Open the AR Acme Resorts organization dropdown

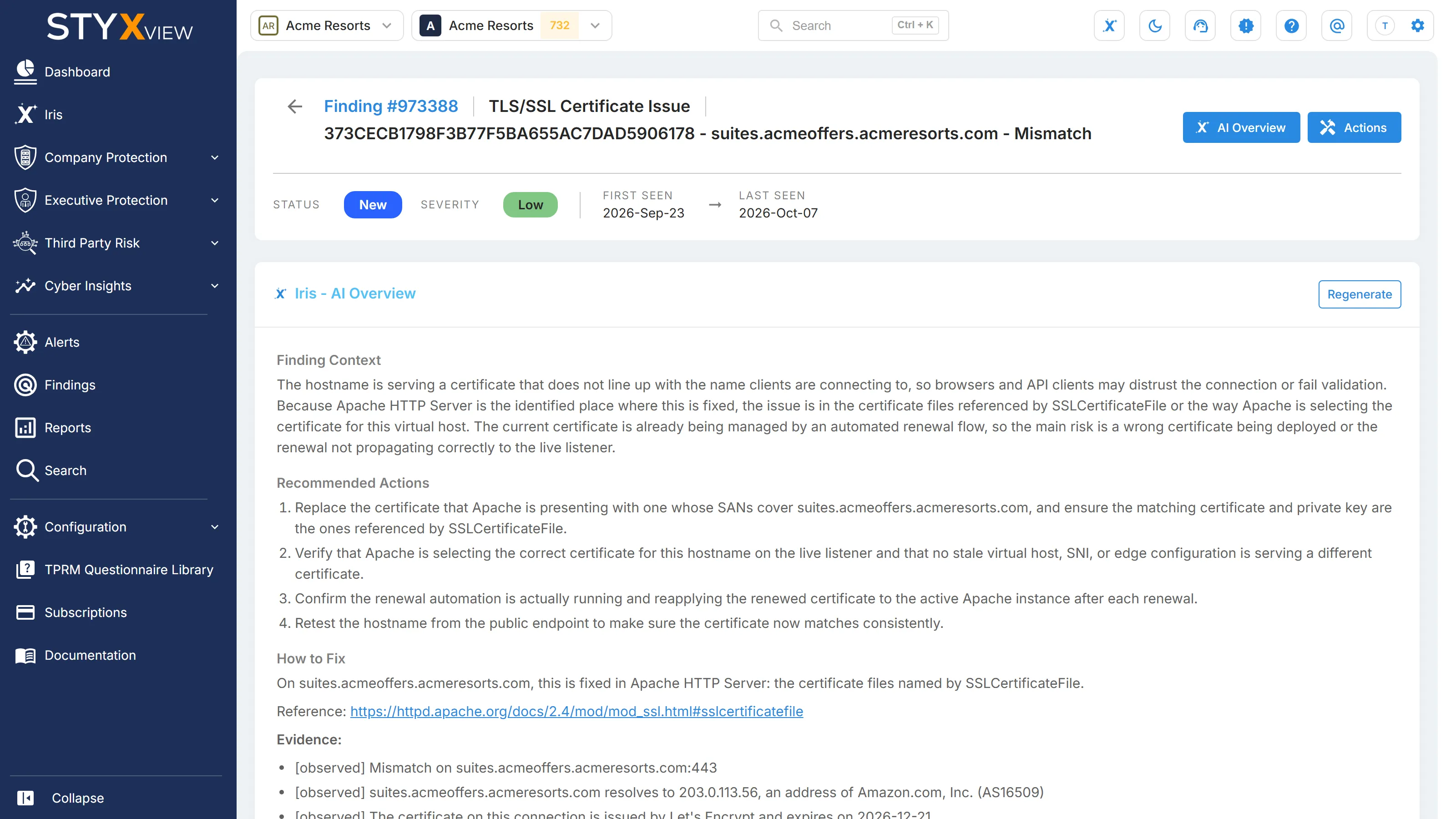pos(327,25)
